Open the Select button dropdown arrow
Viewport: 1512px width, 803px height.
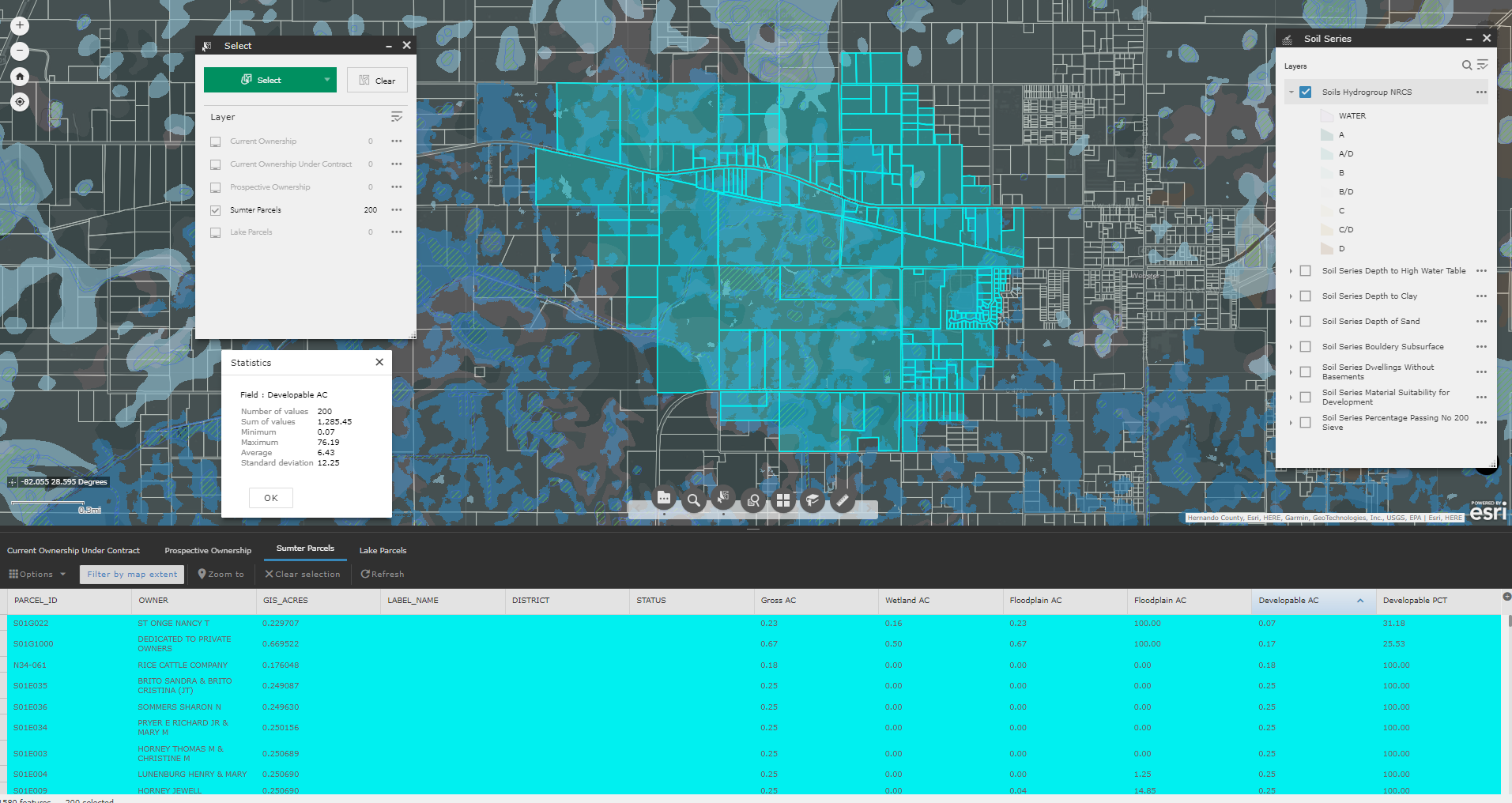click(326, 80)
